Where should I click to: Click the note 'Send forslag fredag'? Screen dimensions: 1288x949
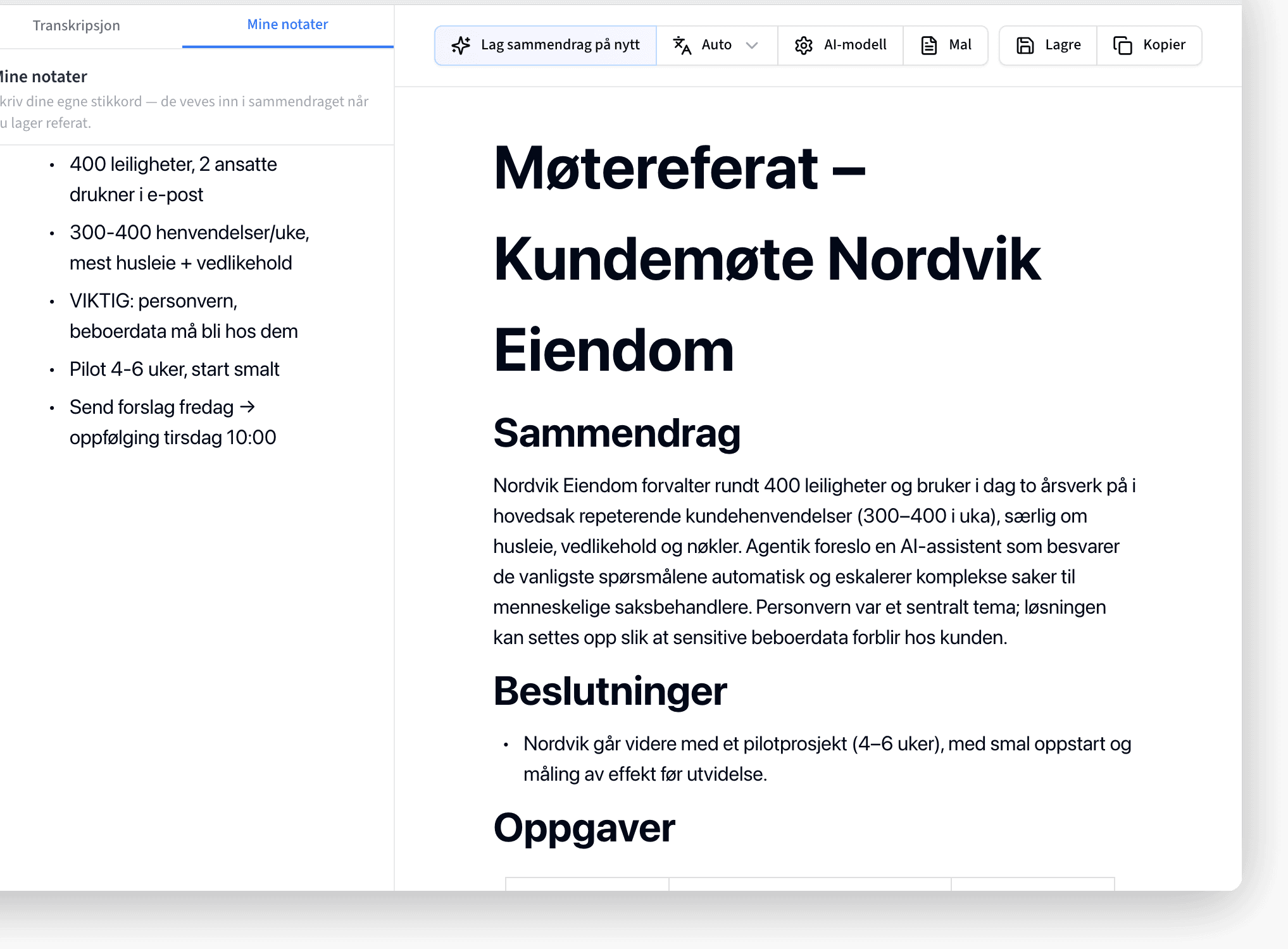(x=173, y=422)
